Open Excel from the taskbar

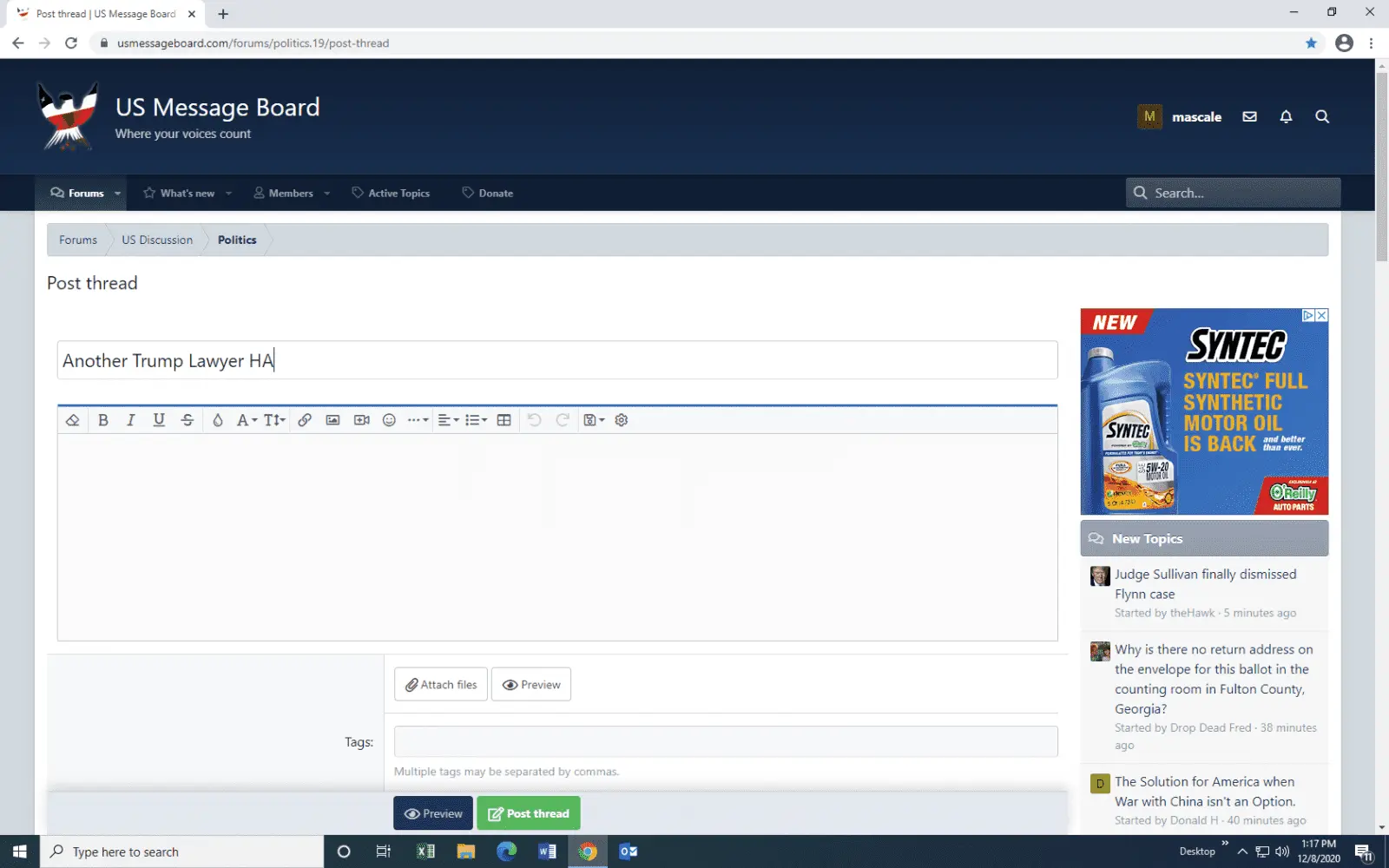(x=425, y=852)
